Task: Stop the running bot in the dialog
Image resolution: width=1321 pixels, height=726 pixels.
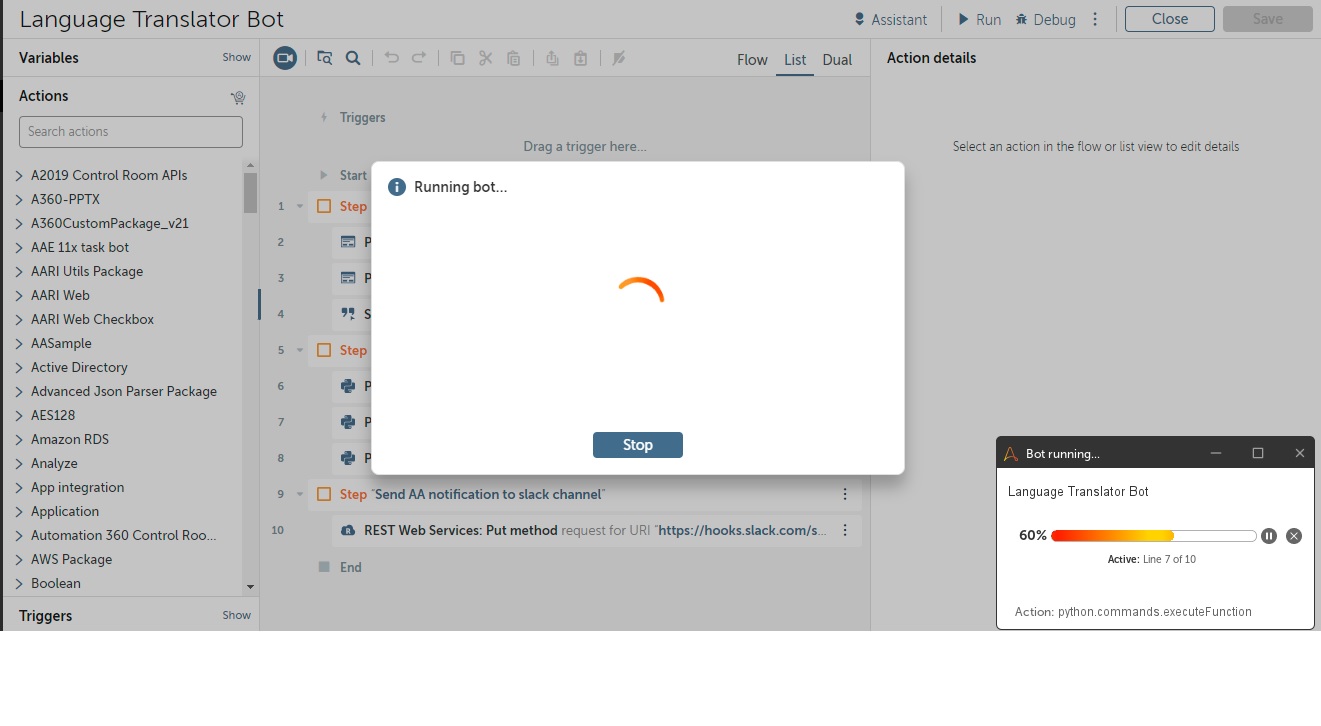Action: pyautogui.click(x=638, y=445)
